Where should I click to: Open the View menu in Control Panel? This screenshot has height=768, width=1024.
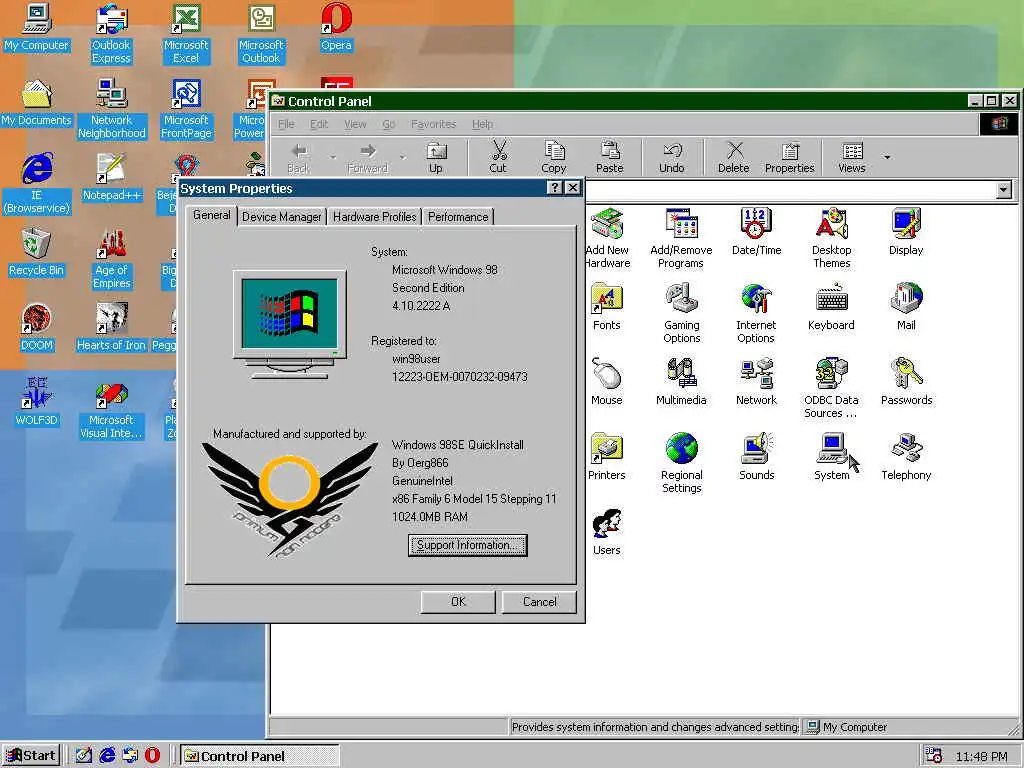coord(355,124)
